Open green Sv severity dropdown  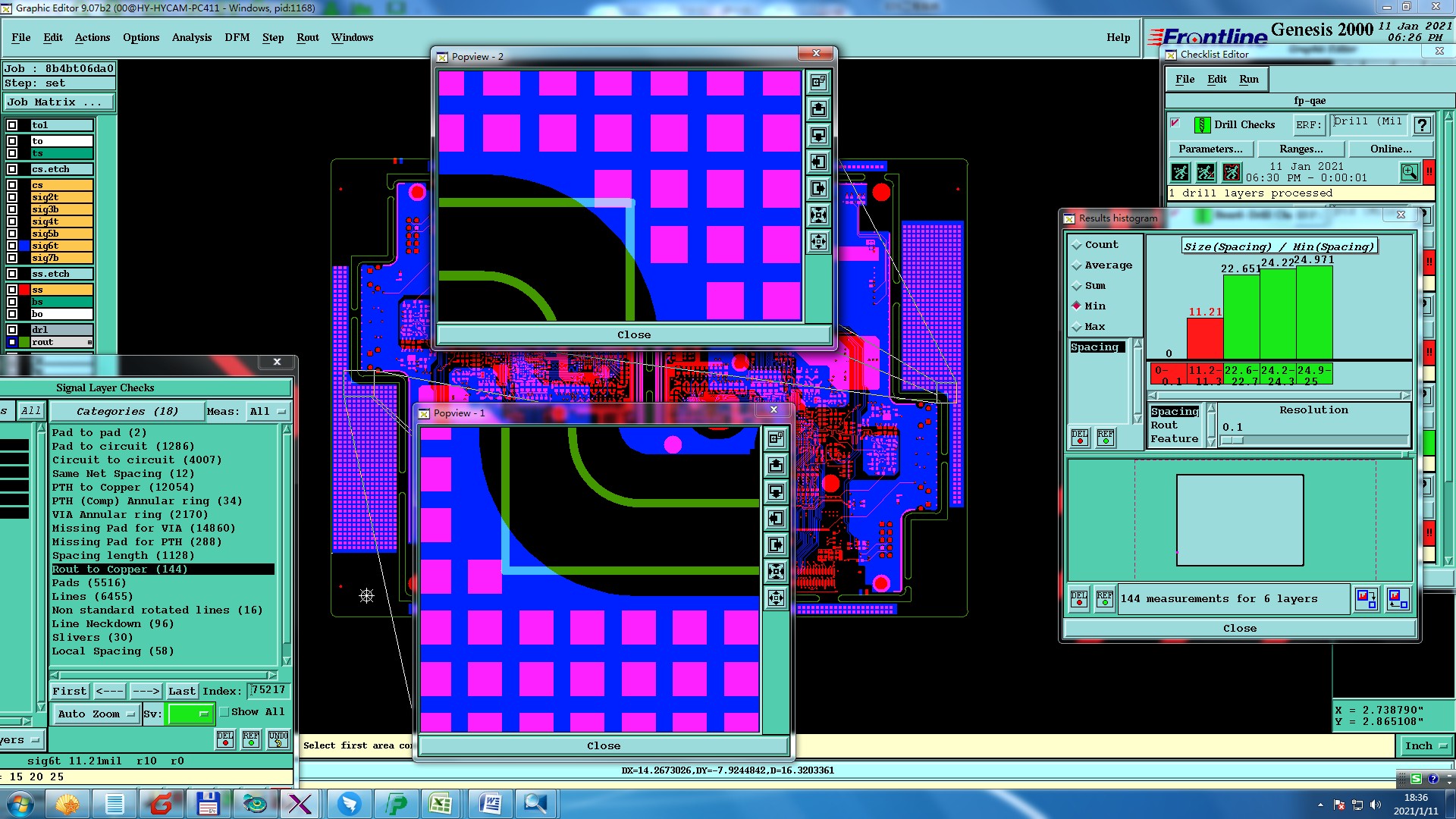191,714
